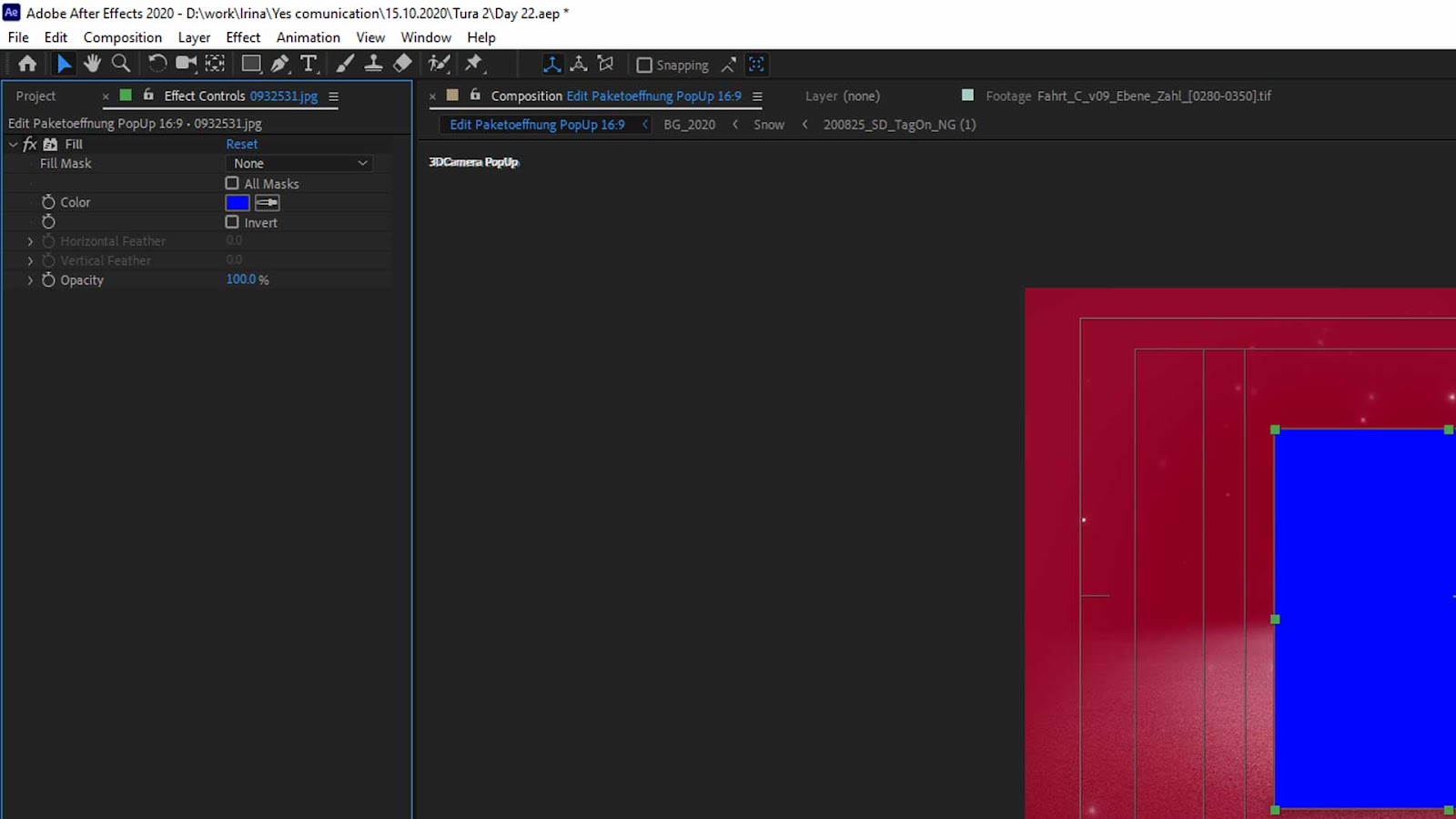Select the Horizontal Type tool
The image size is (1456, 819).
[309, 64]
